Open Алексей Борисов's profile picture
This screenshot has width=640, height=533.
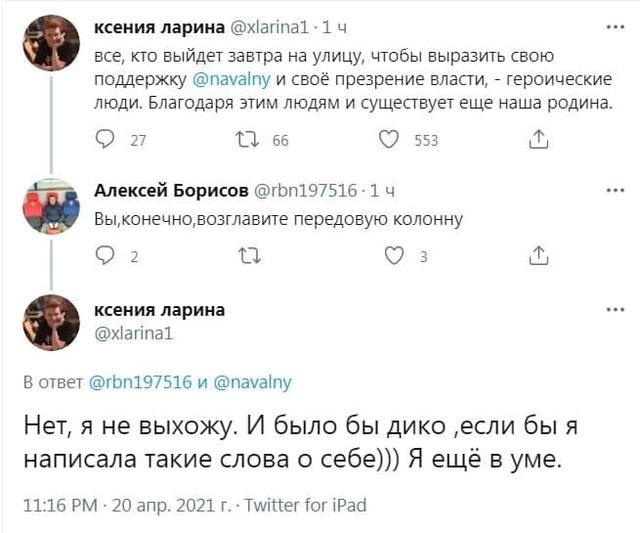click(51, 208)
